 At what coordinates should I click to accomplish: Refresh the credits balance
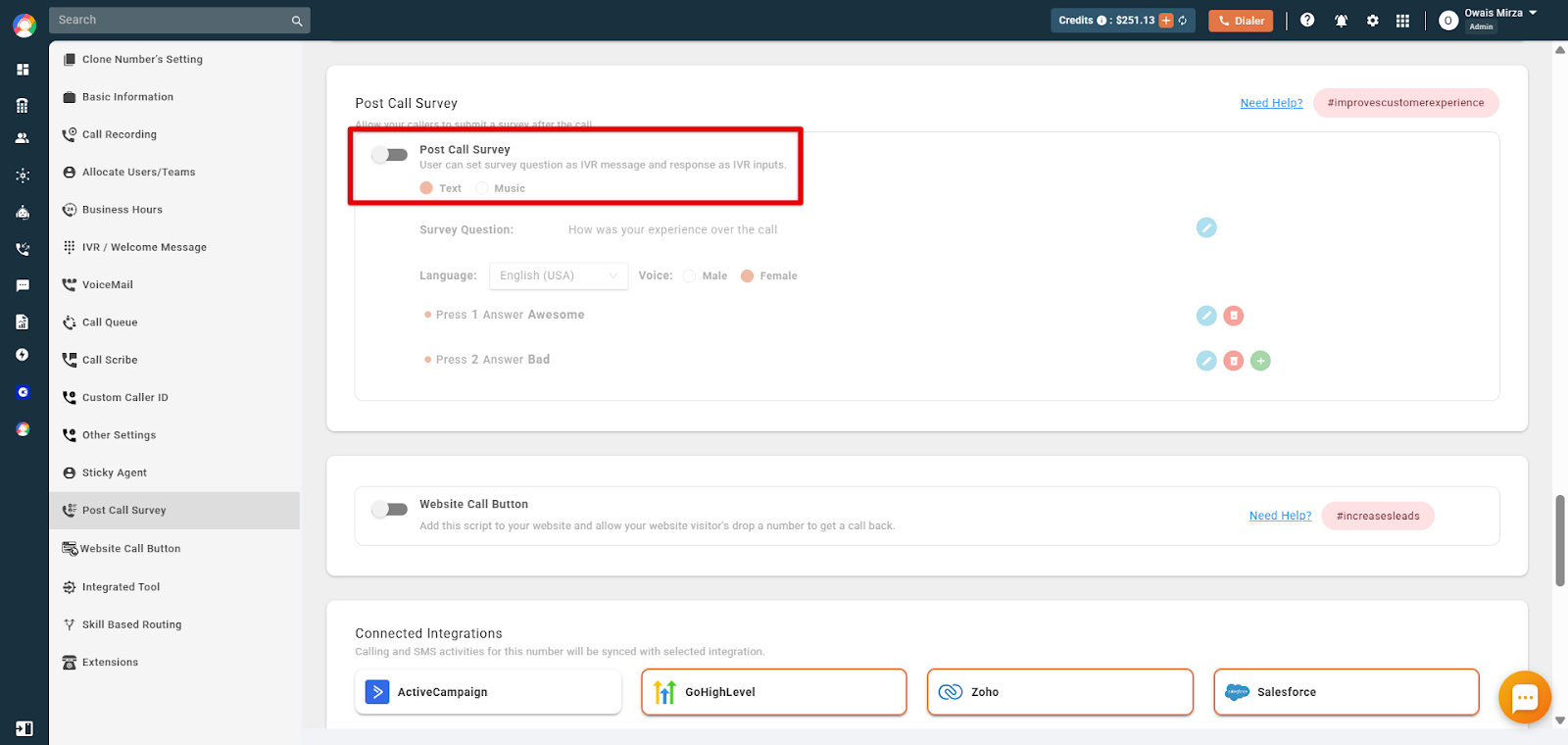(x=1183, y=21)
